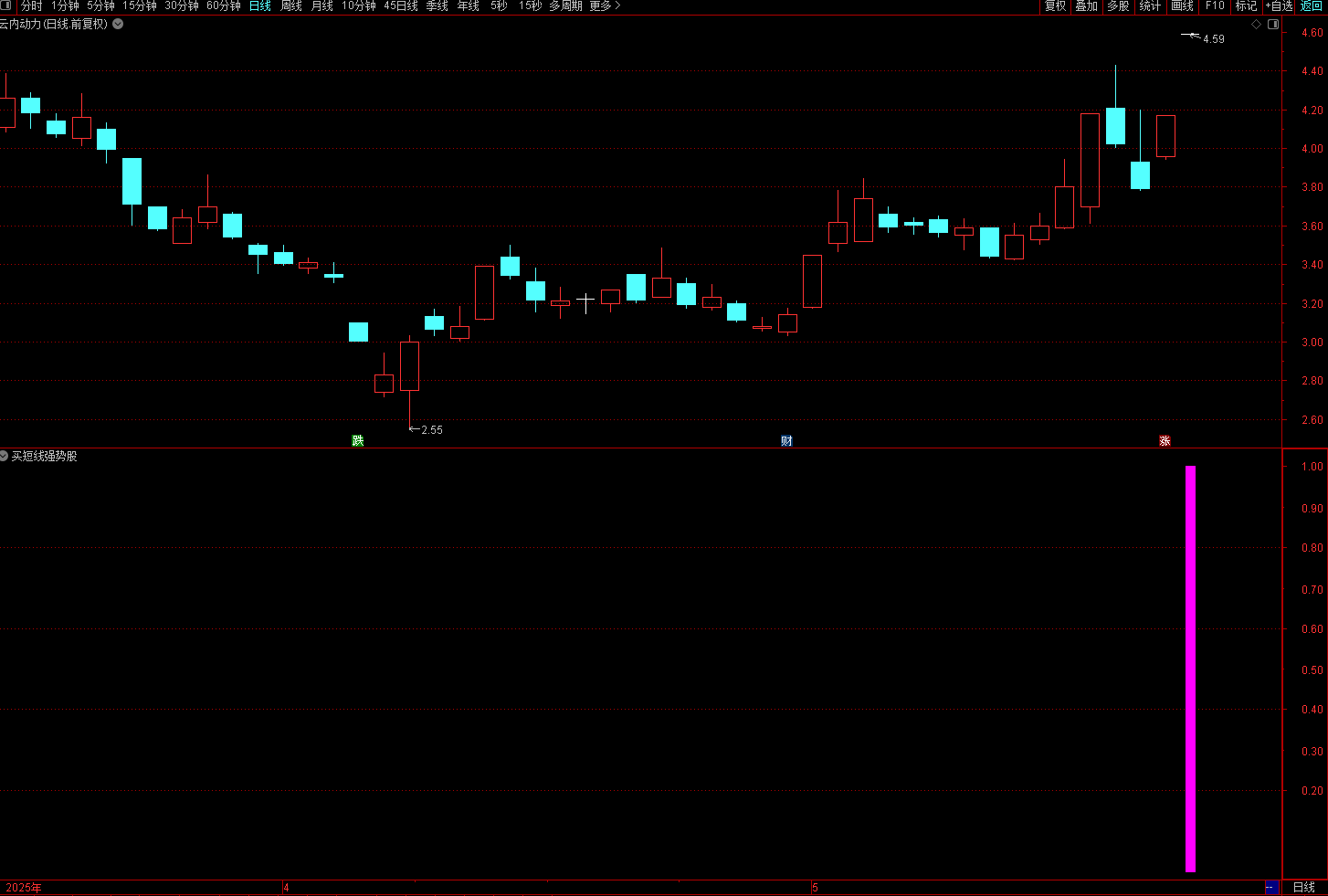The width and height of the screenshot is (1328, 896).
Task: Open the 多周期 multi-period view
Action: (x=565, y=5)
